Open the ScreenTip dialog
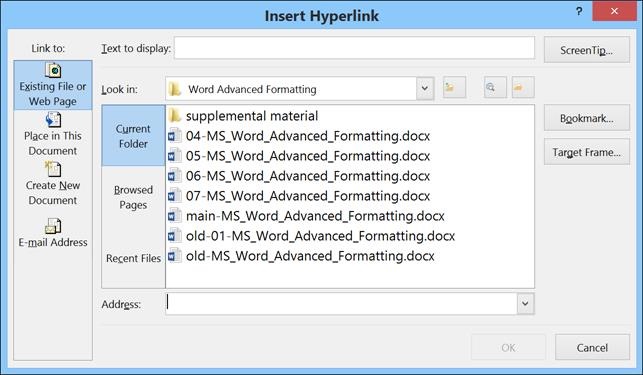Screen dimensions: 643x375 [x=587, y=50]
